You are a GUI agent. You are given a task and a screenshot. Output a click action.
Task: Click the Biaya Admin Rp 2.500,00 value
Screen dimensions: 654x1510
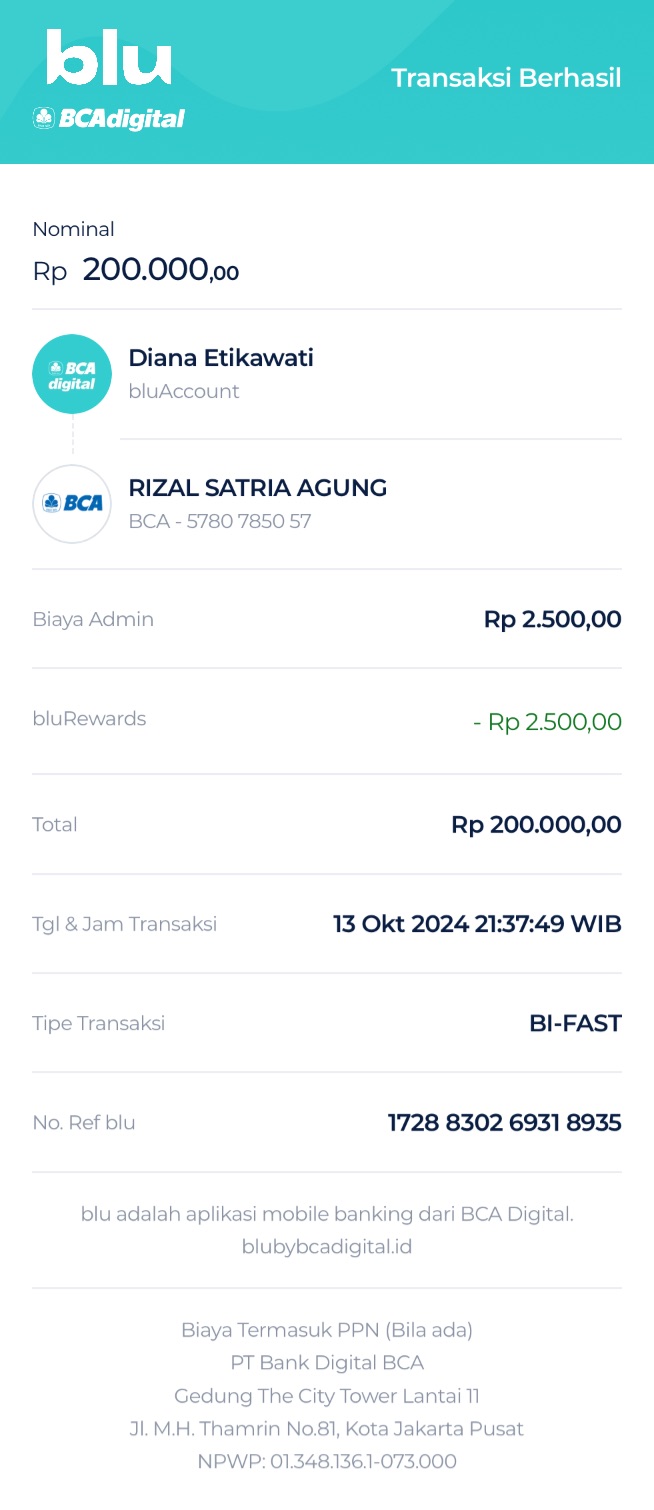pos(552,619)
